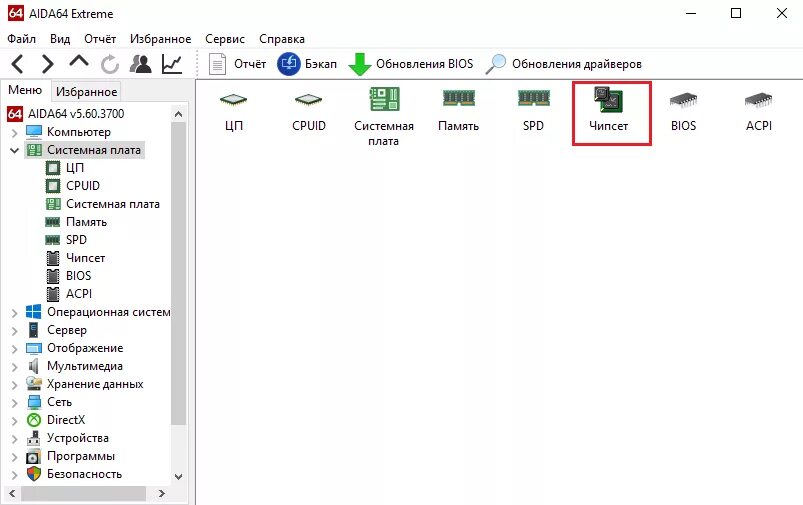
Task: Expand the Компьютер tree node
Action: point(14,133)
